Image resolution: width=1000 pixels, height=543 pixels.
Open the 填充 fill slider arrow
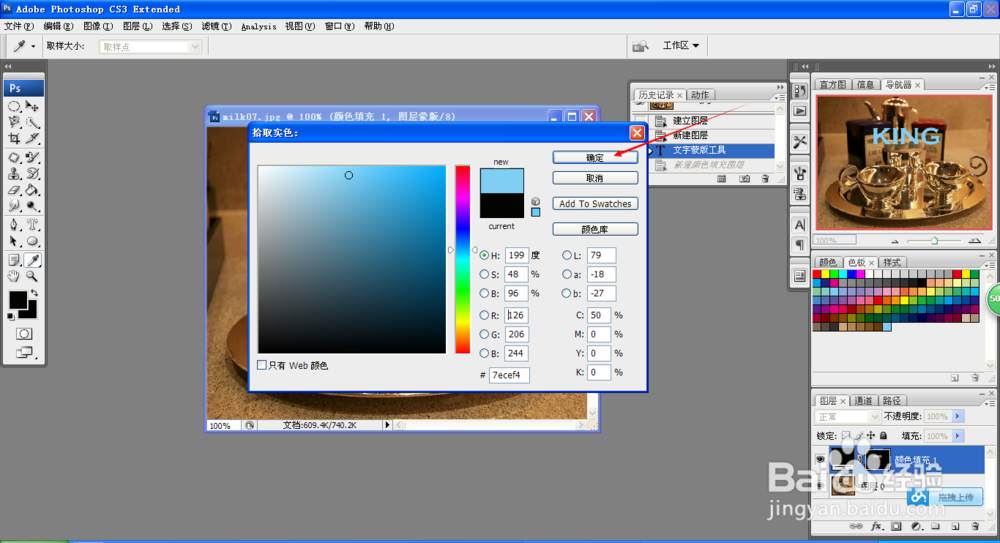[x=957, y=436]
